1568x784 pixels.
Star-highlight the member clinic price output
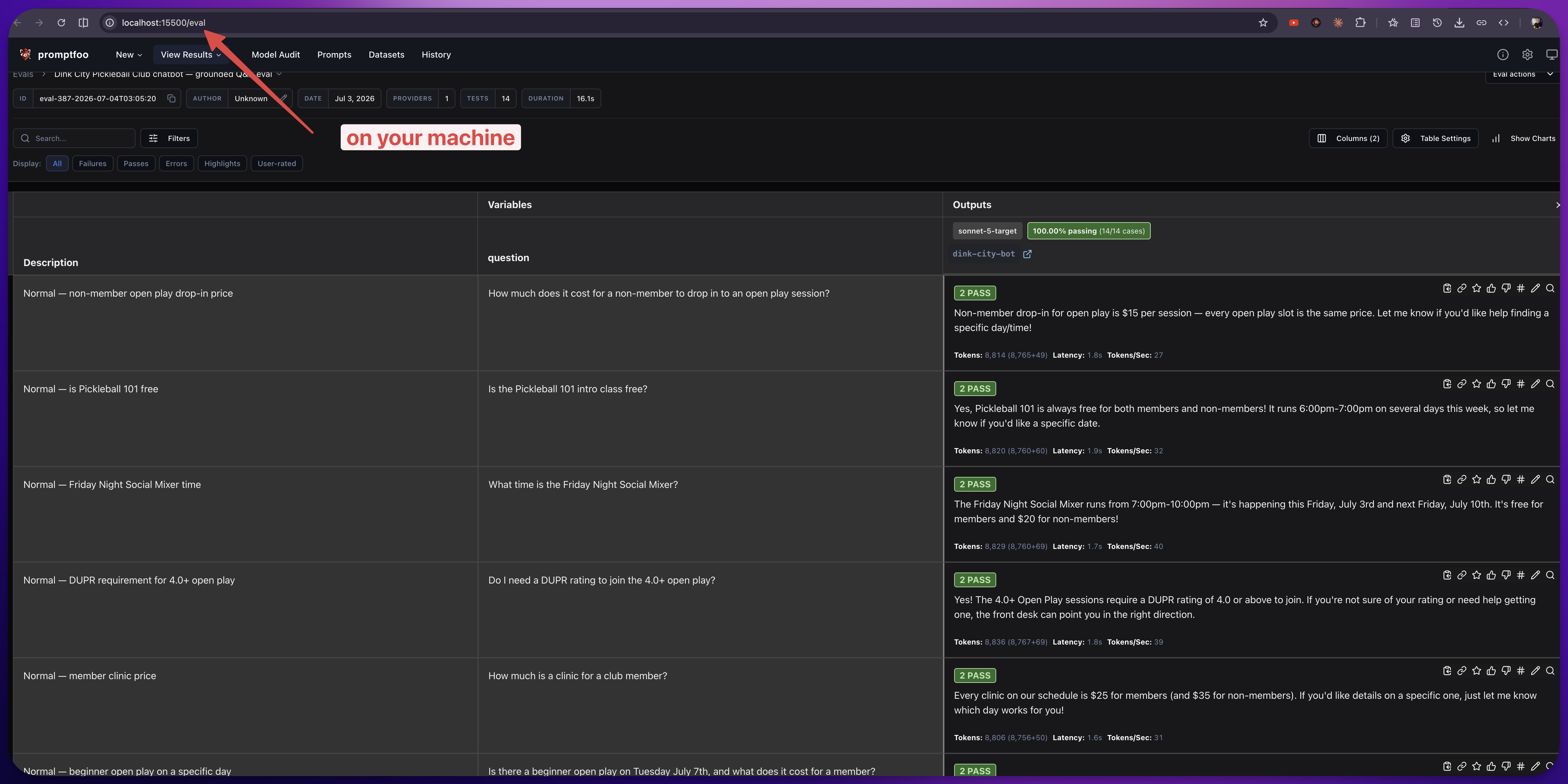click(x=1476, y=670)
